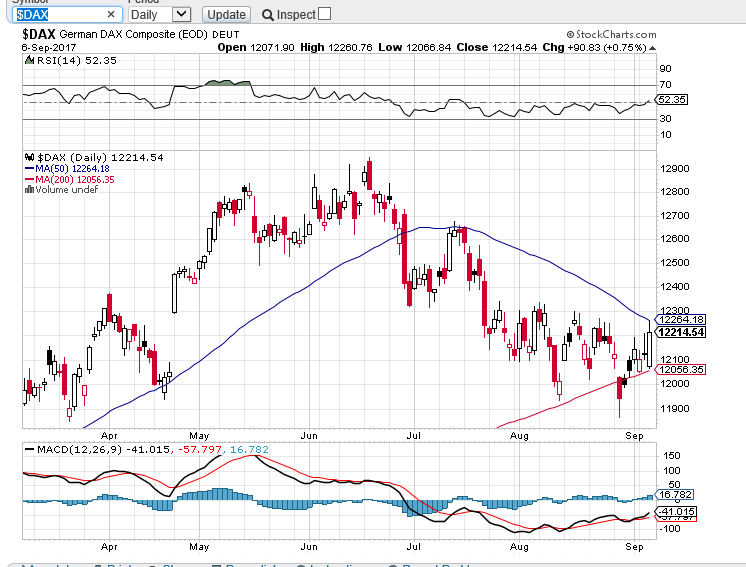Viewport: 746px width, 567px height.
Task: Click the date 6-Sep-2017
Action: 49,48
